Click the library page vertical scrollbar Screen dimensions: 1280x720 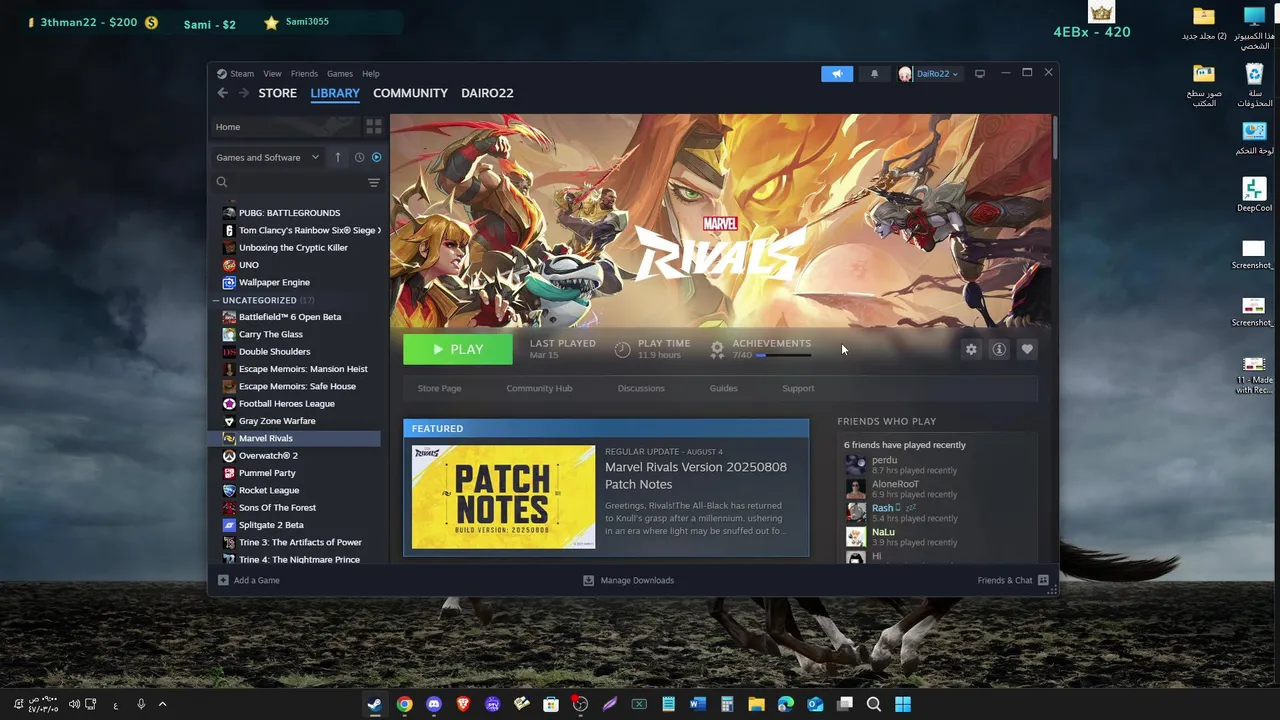pyautogui.click(x=1054, y=136)
